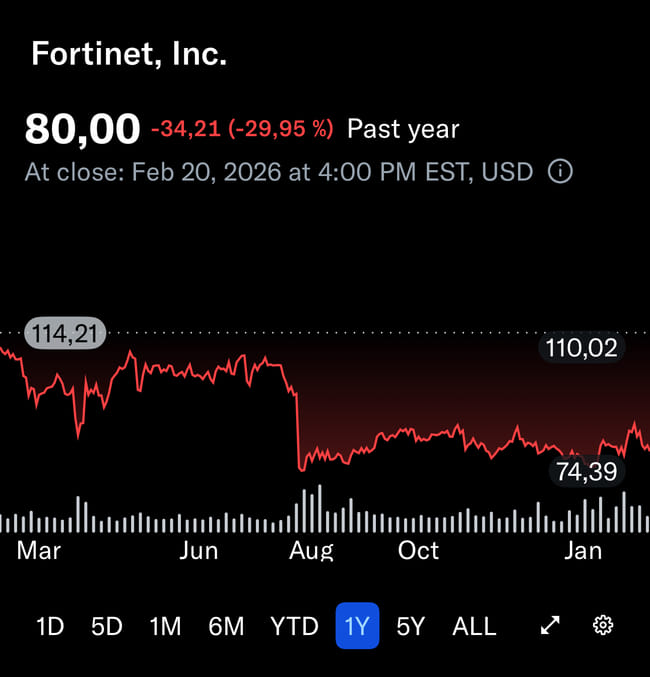Viewport: 650px width, 677px height.
Task: Select the 5Y time range
Action: click(411, 626)
